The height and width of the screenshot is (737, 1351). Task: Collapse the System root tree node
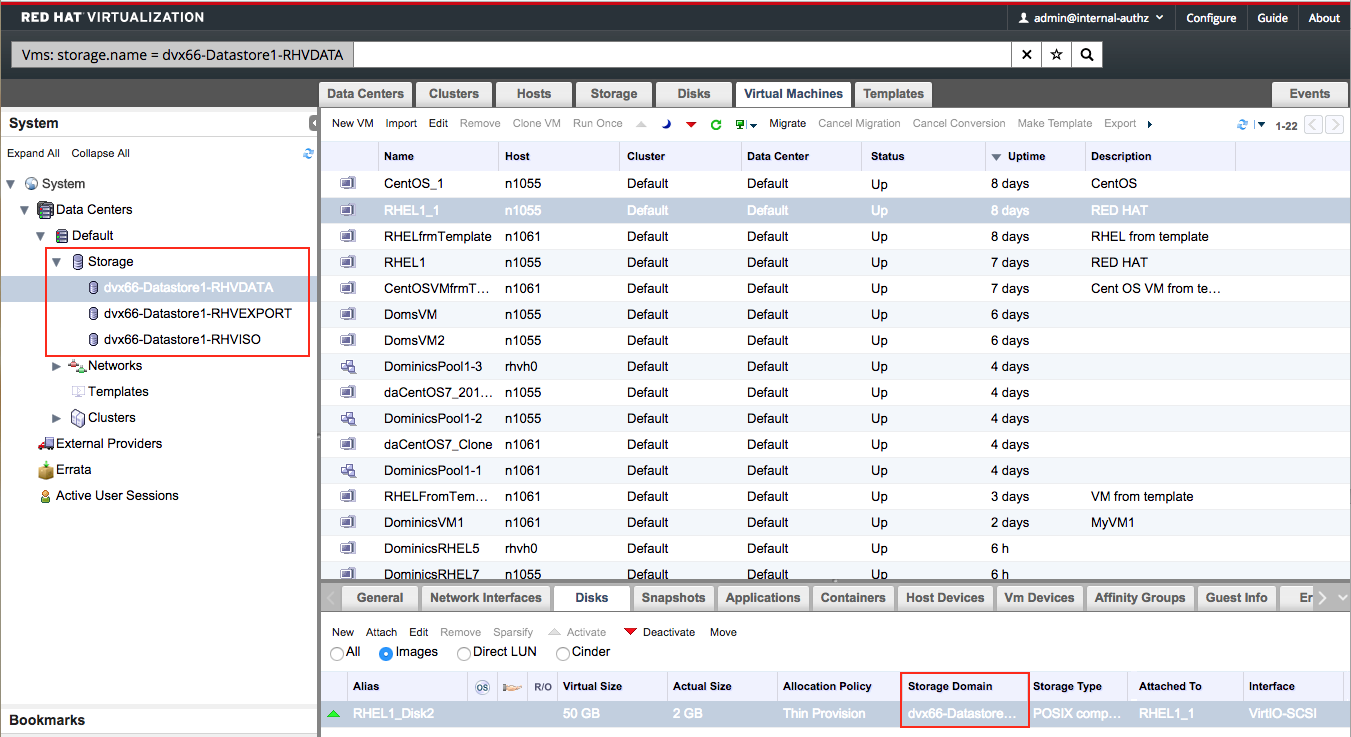11,184
